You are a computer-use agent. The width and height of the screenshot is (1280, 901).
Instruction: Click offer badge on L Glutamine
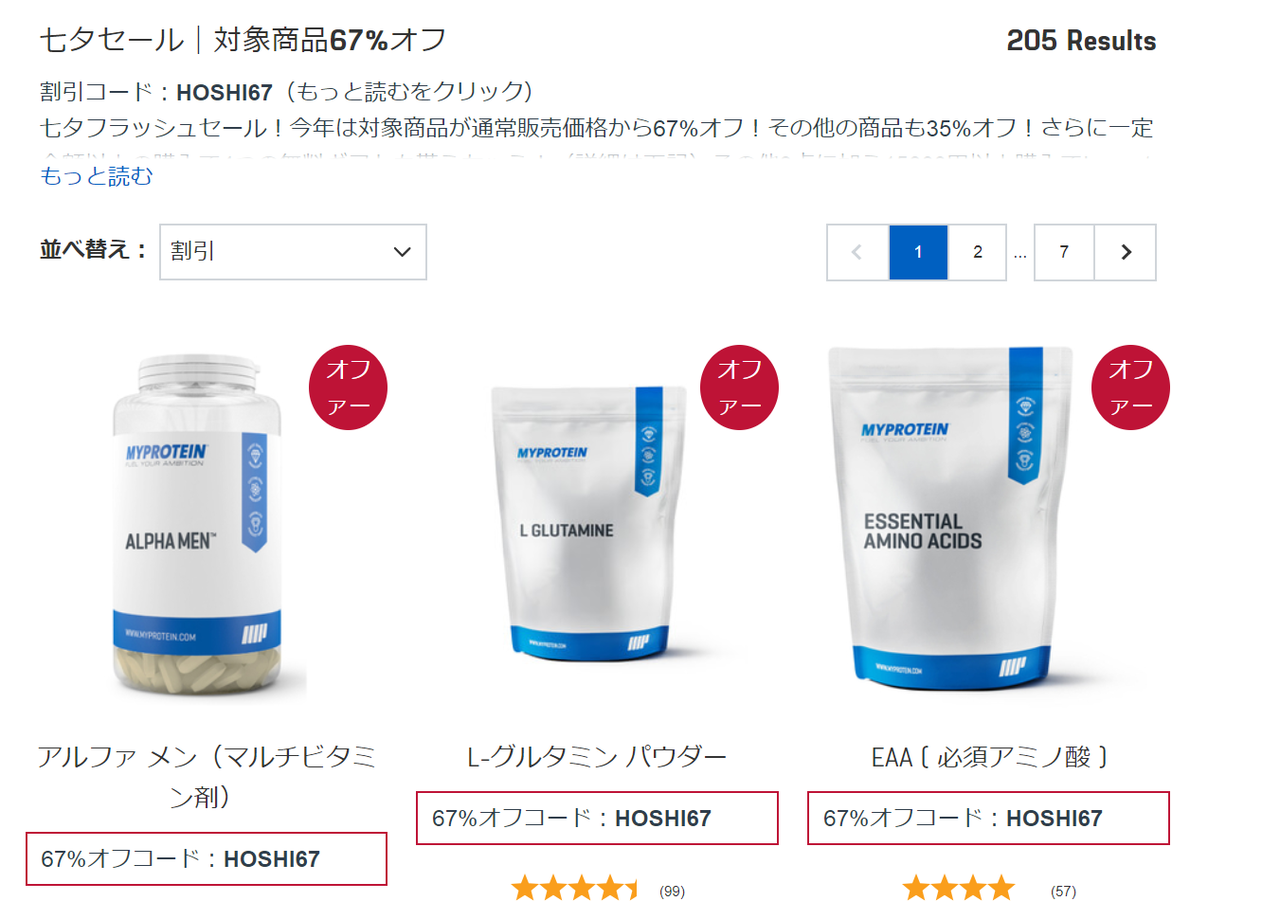pos(740,386)
